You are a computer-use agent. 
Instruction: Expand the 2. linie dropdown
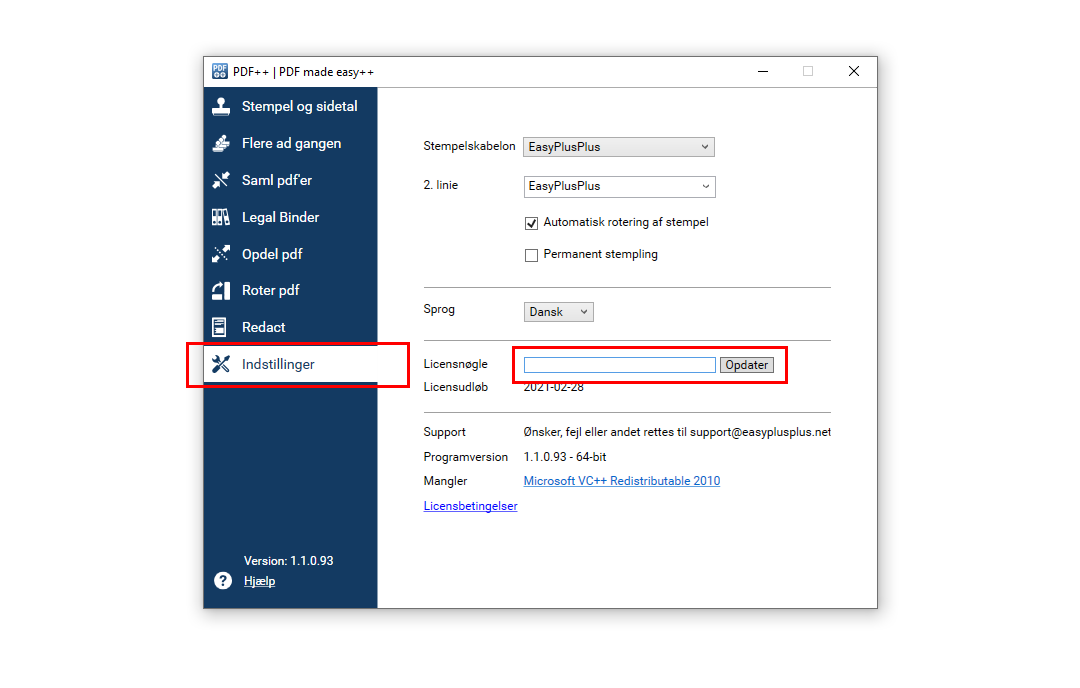click(619, 186)
